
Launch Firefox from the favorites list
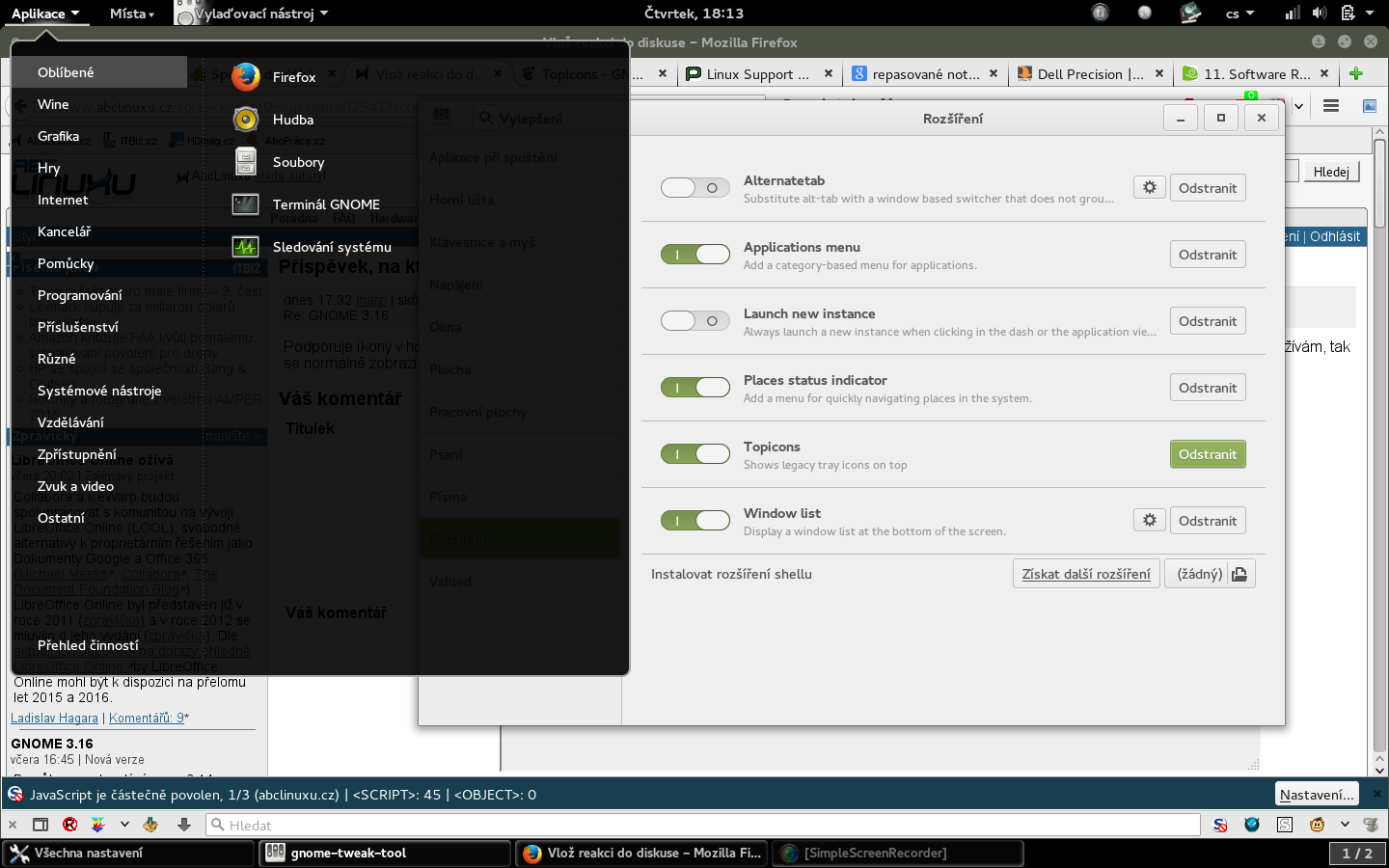(x=294, y=77)
